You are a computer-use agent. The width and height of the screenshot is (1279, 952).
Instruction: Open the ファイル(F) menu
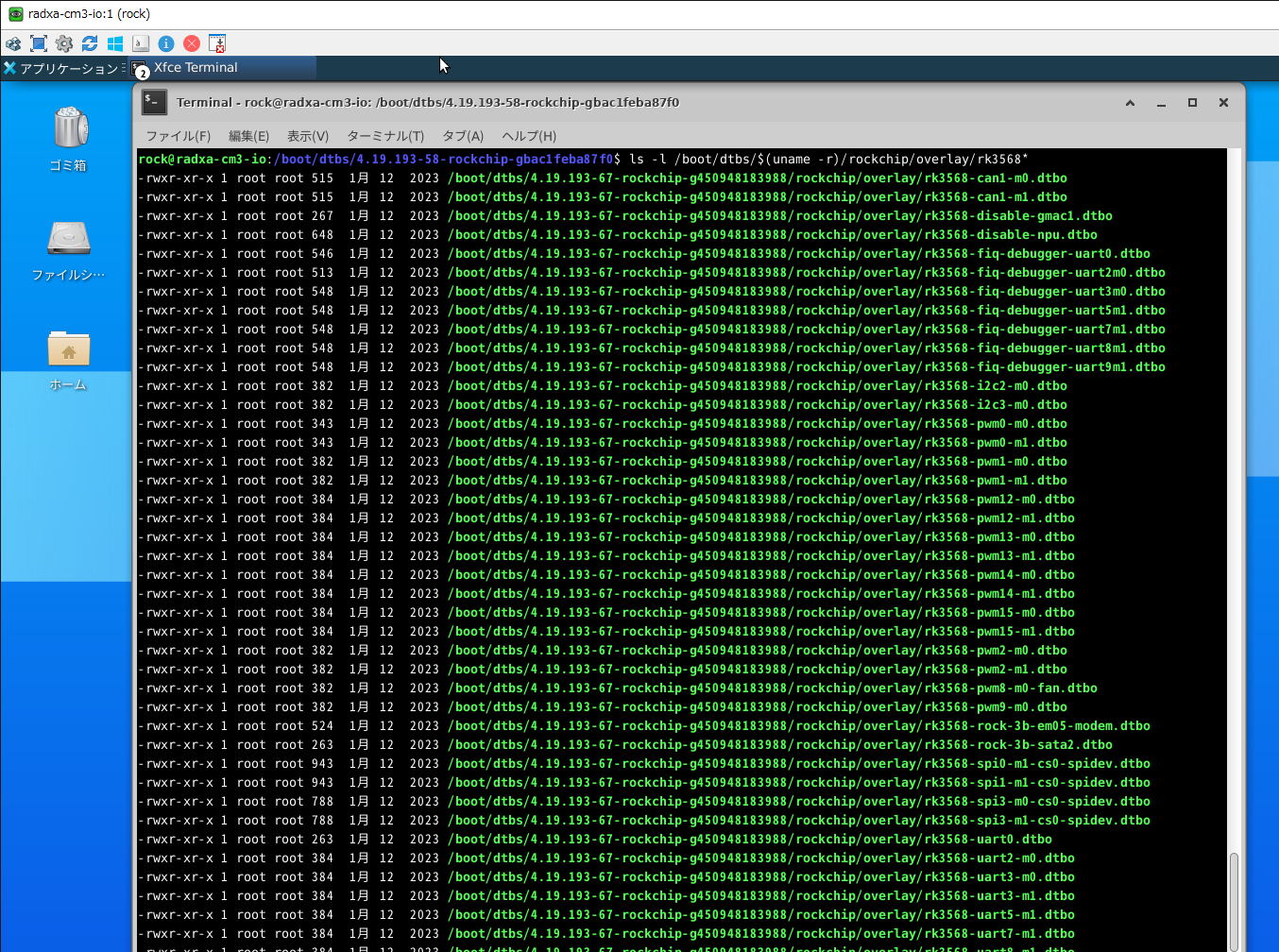click(x=178, y=136)
